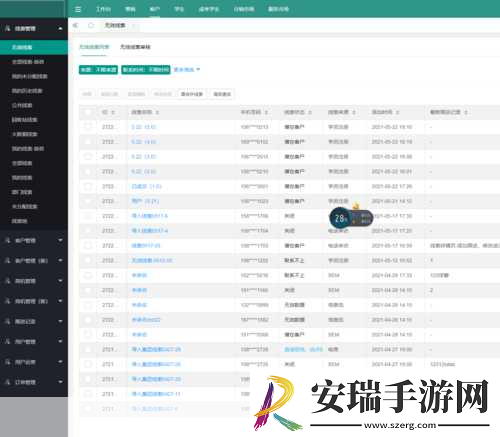Tick the checkbox of the second table row
Screen dimensions: 500x437
pyautogui.click(x=88, y=142)
